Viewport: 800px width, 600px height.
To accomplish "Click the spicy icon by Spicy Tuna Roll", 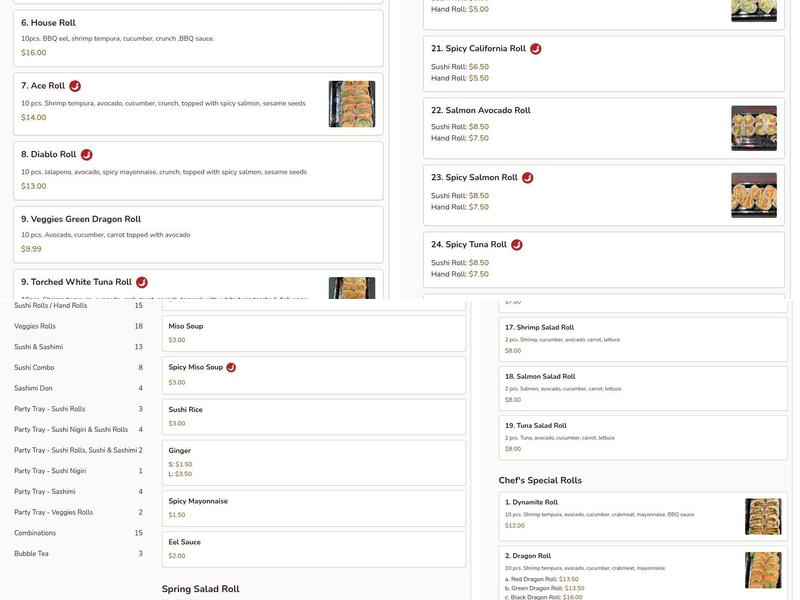I will tap(517, 245).
